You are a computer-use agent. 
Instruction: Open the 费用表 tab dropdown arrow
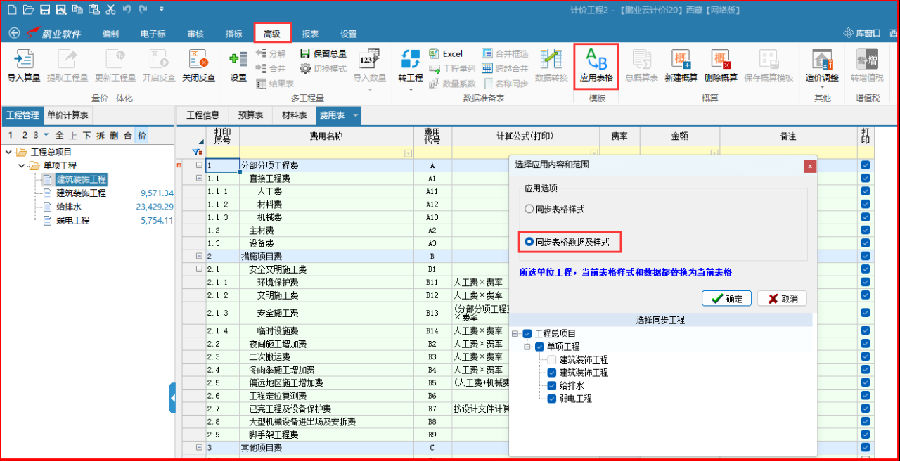(x=355, y=116)
